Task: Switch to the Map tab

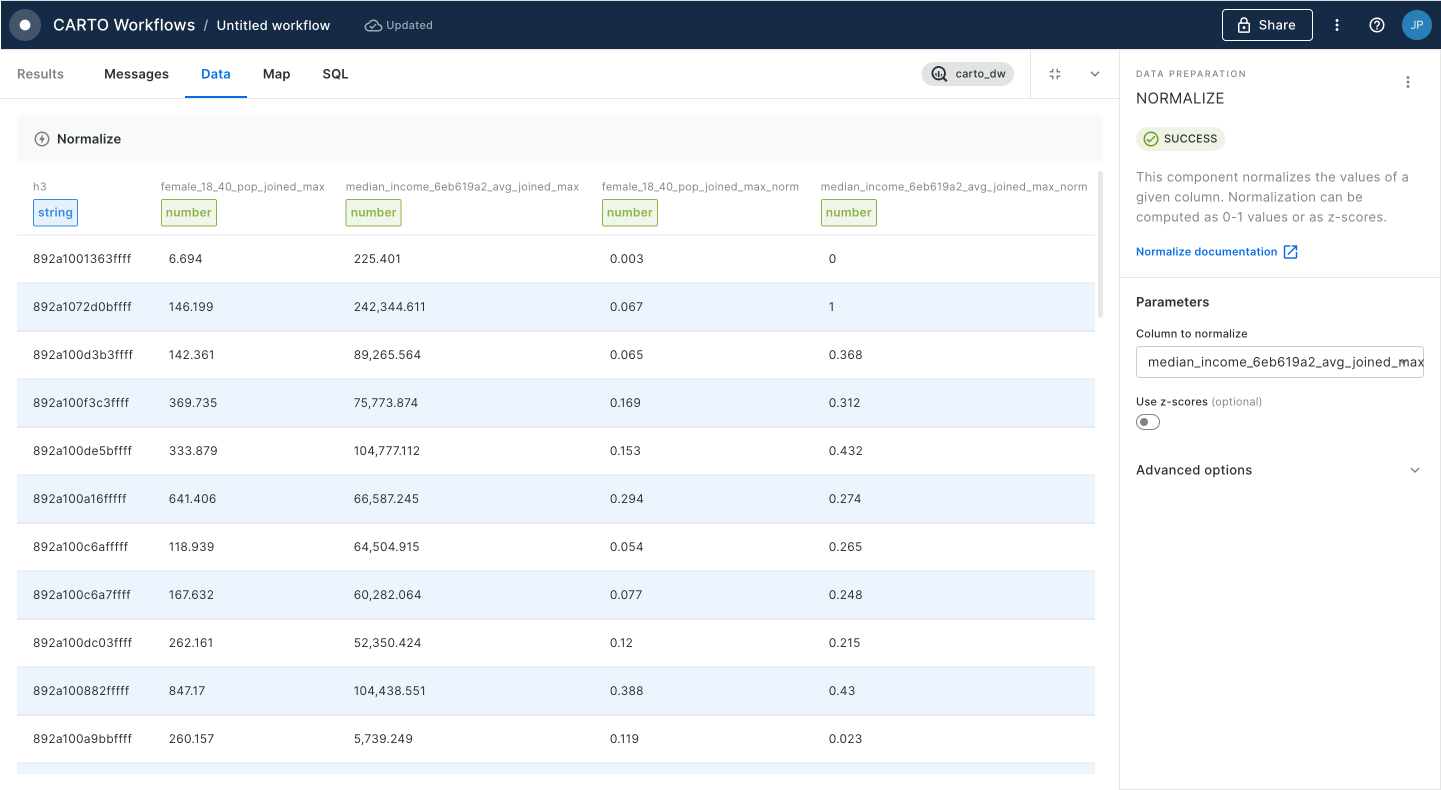Action: (276, 74)
